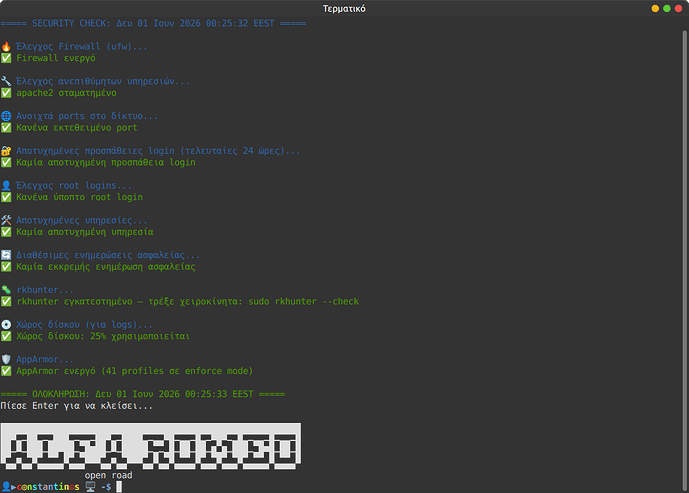The height and width of the screenshot is (493, 689).
Task: Click the Τερματικό window title
Action: point(344,8)
